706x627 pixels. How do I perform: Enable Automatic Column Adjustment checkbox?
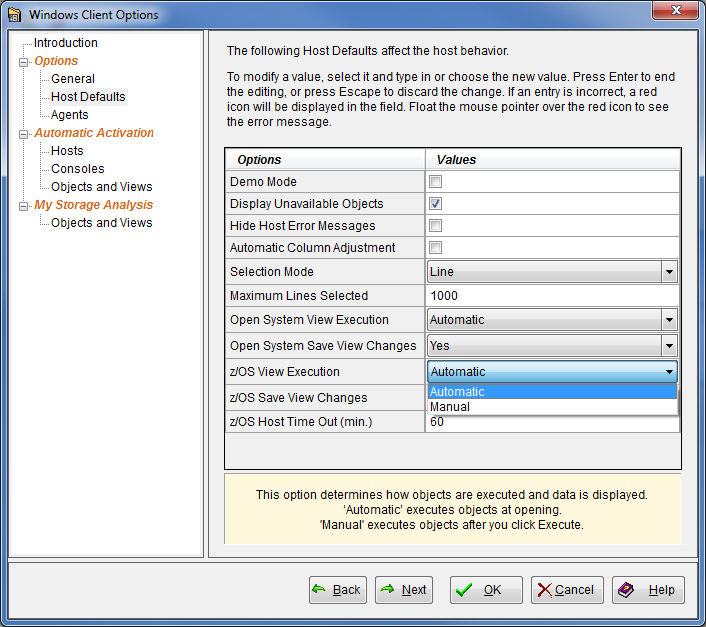pos(435,248)
